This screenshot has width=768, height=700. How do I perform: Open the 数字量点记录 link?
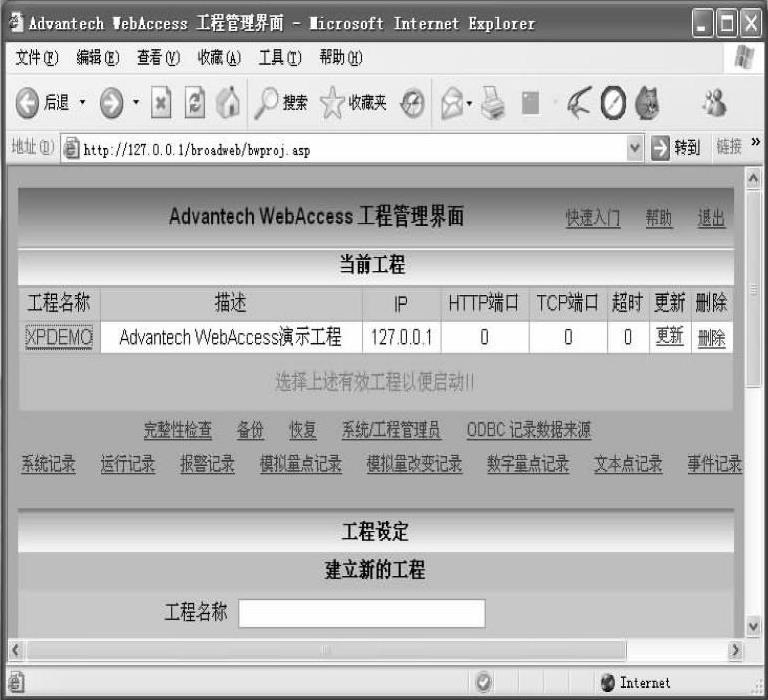pyautogui.click(x=528, y=464)
